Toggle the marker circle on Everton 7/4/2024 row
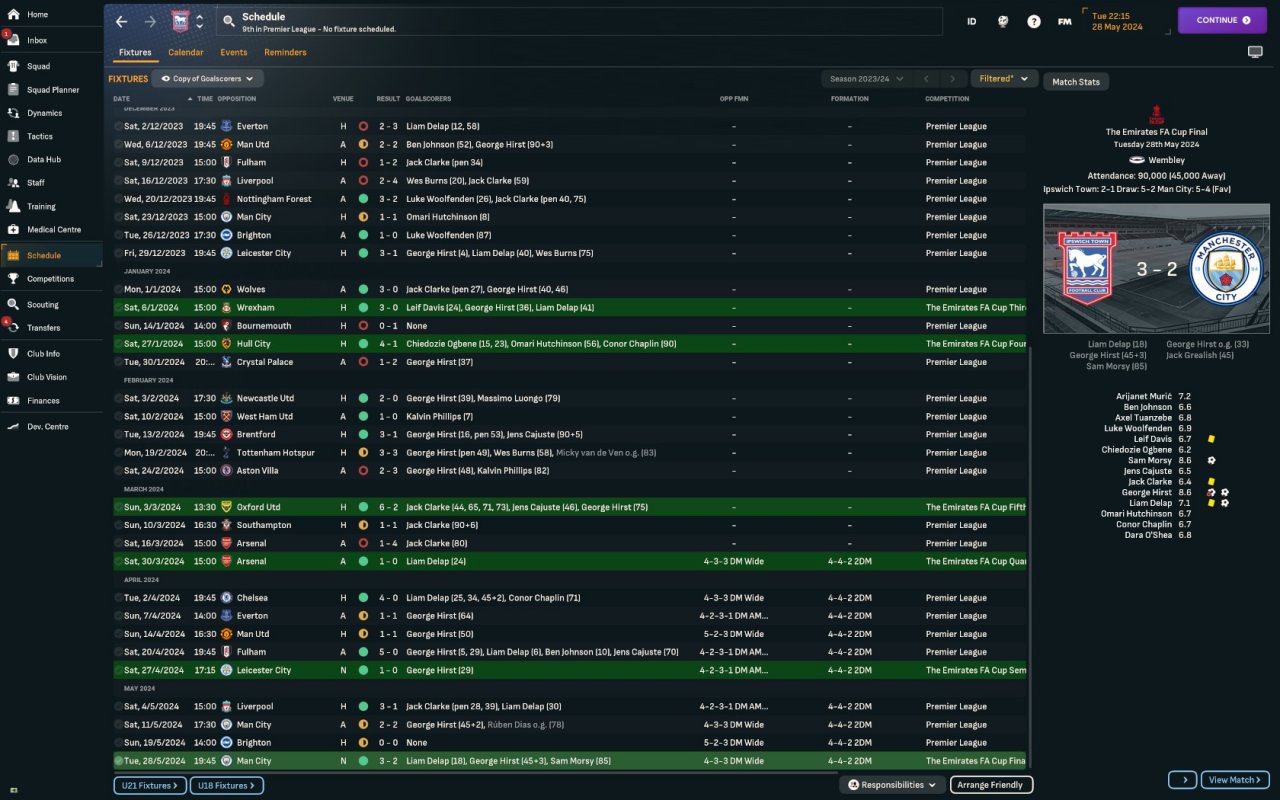1280x800 pixels. [119, 616]
